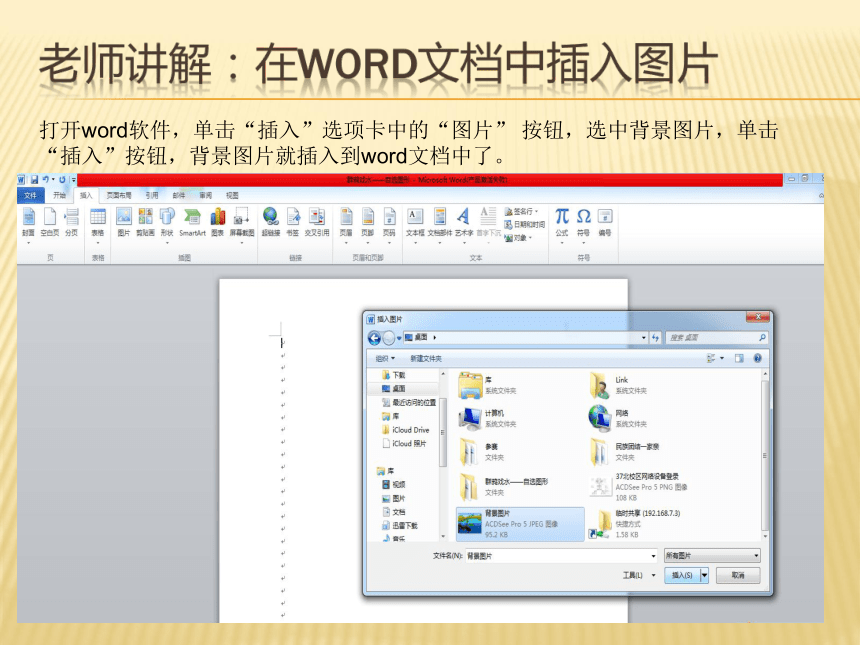Click the 图表 chart icon
Image resolution: width=860 pixels, height=645 pixels.
pyautogui.click(x=218, y=222)
